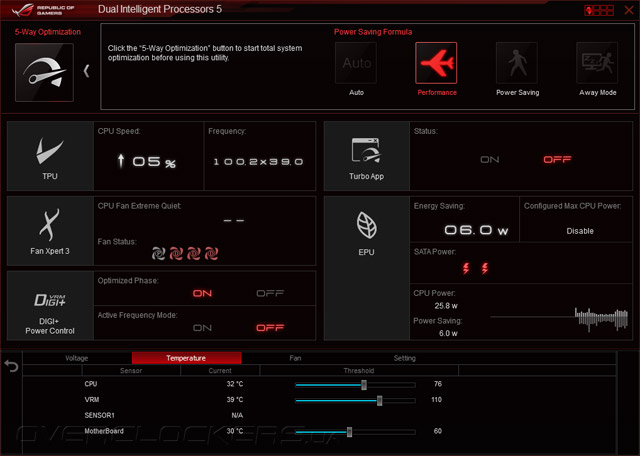Select the Performance airplane icon
The width and height of the screenshot is (640, 456).
tap(436, 63)
